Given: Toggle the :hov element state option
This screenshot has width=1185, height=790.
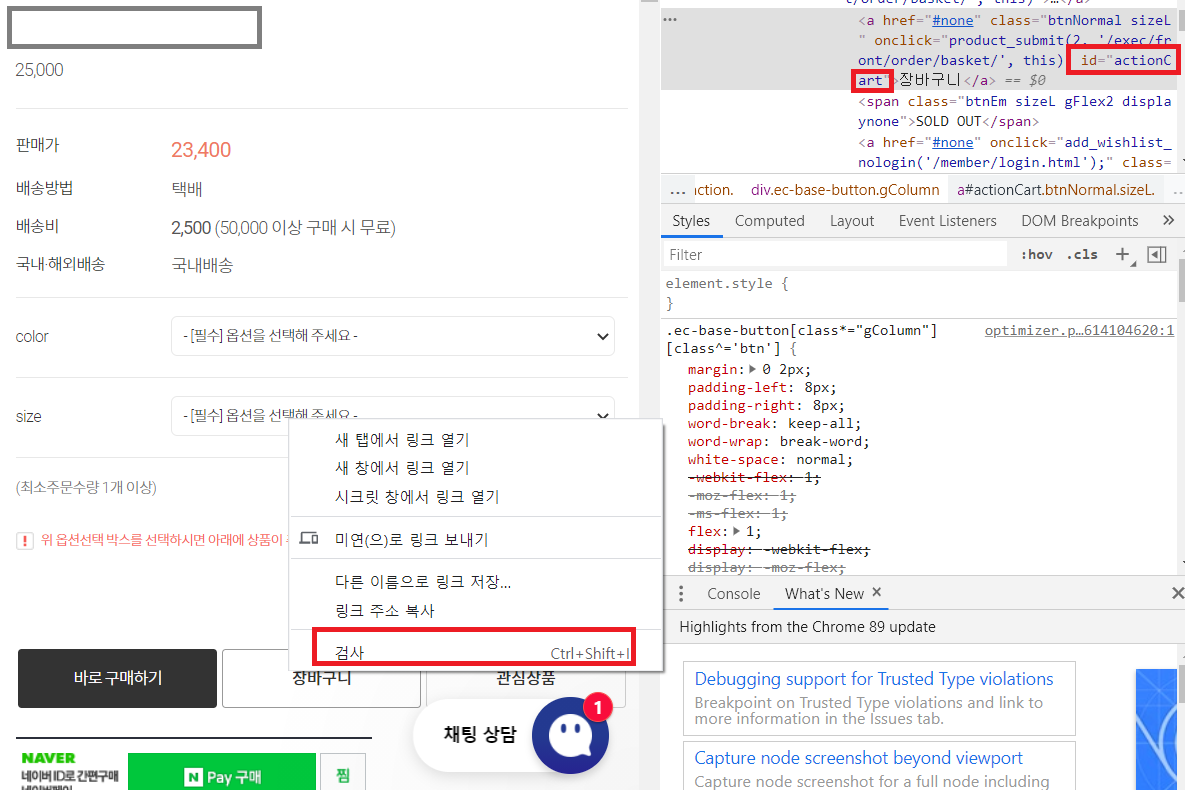Looking at the screenshot, I should [x=1036, y=255].
